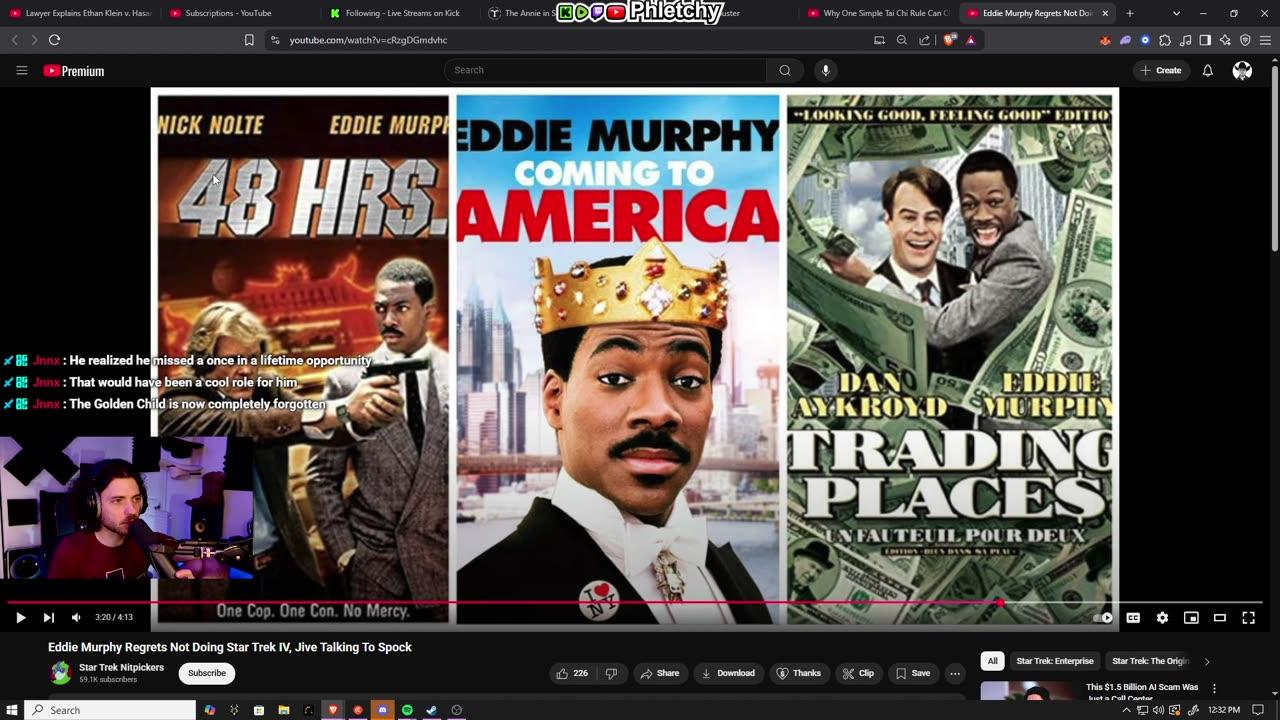Like the video (226 likes)
This screenshot has height=720, width=1280.
573,673
